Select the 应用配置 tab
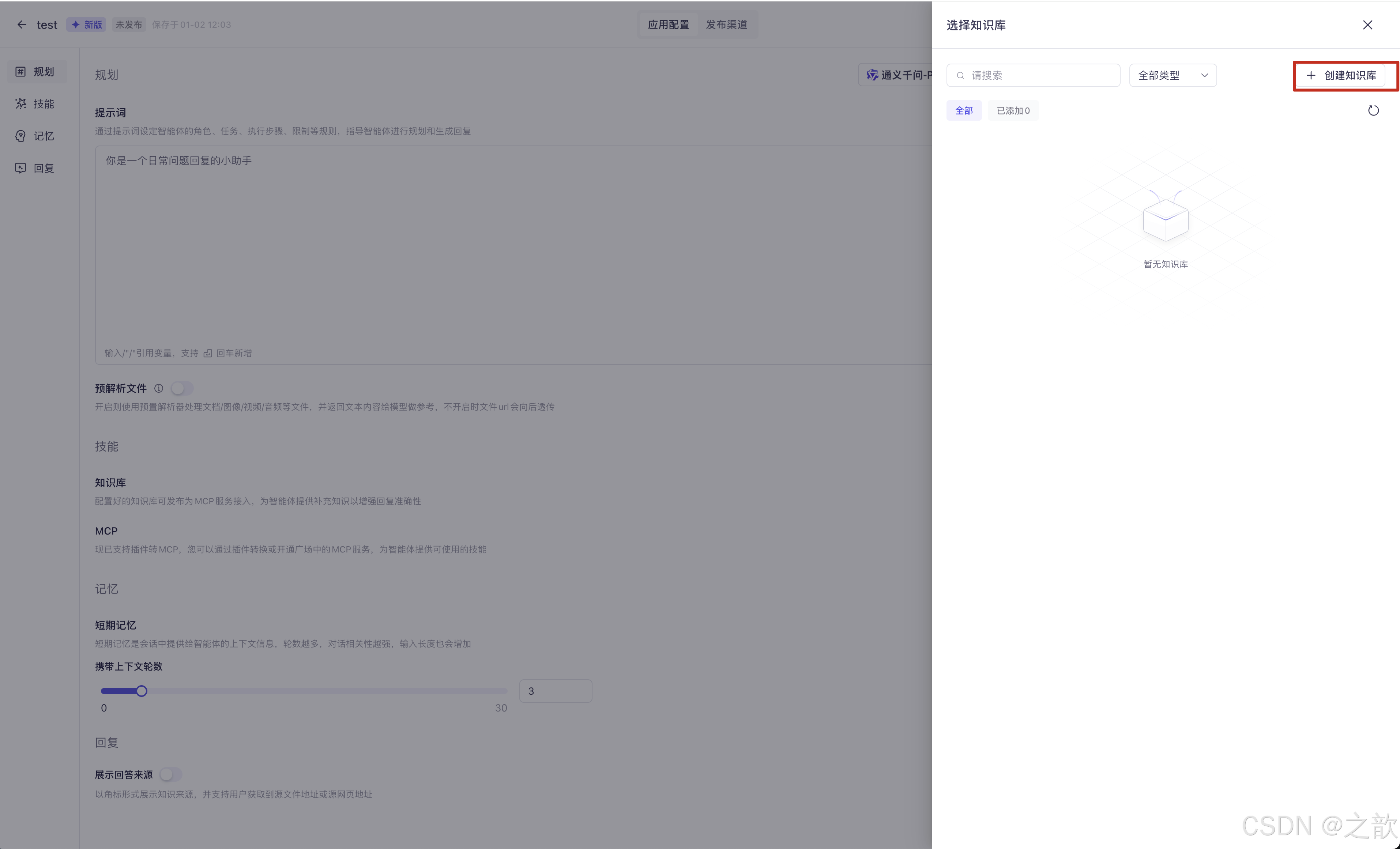1400x849 pixels. pos(668,24)
